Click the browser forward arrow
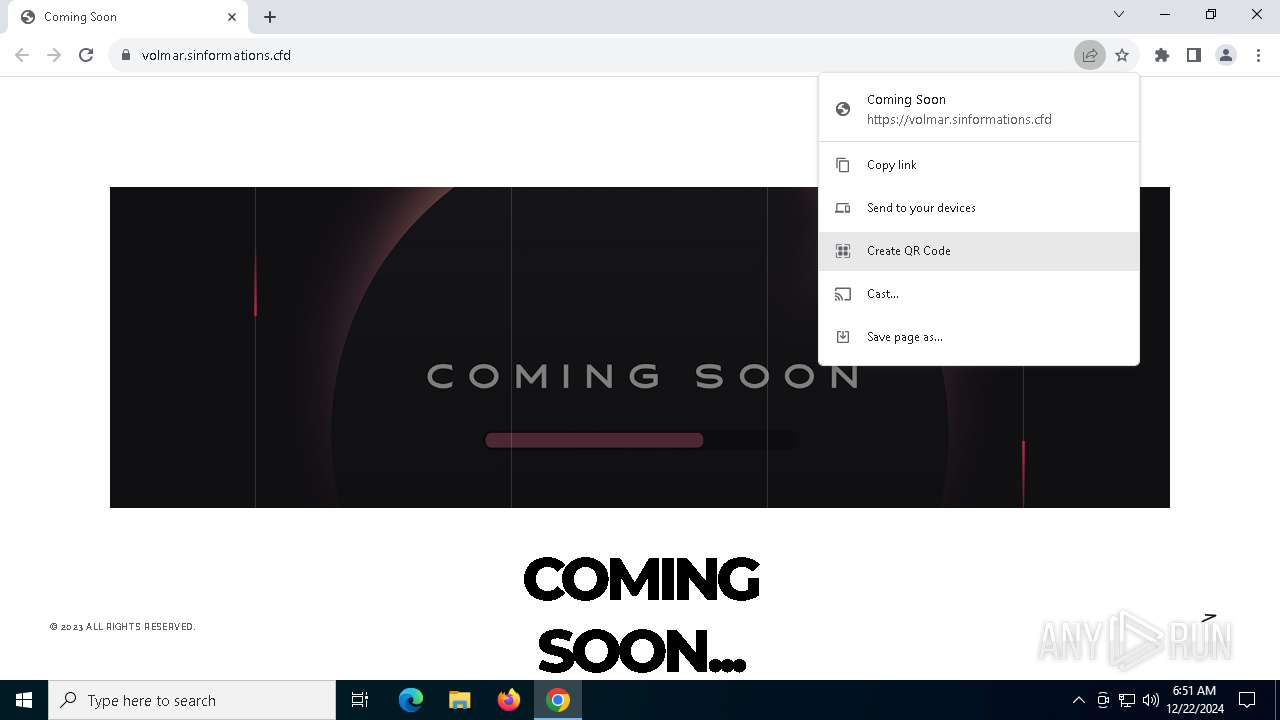 pos(54,55)
